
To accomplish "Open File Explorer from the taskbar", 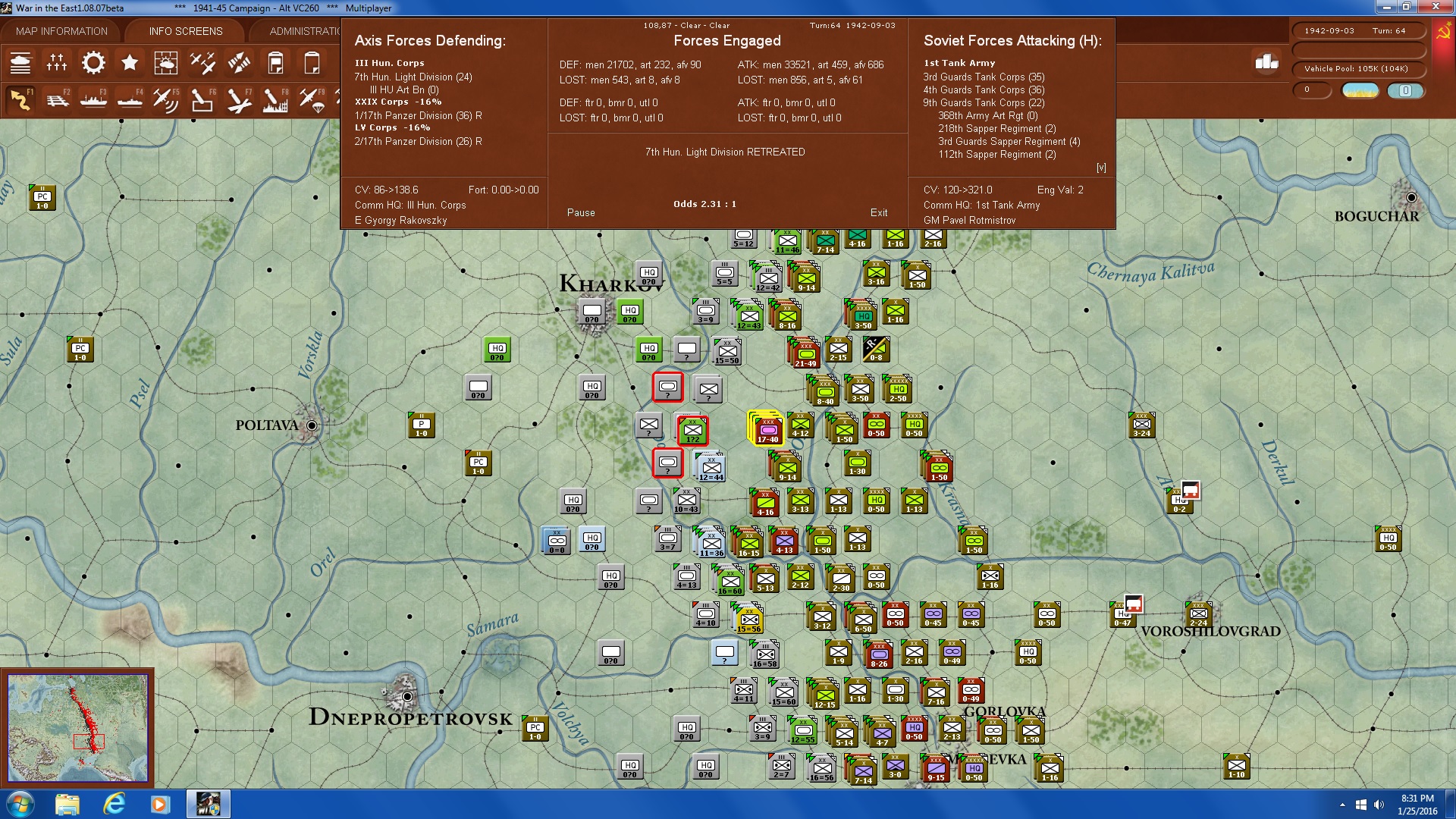I will pyautogui.click(x=67, y=804).
